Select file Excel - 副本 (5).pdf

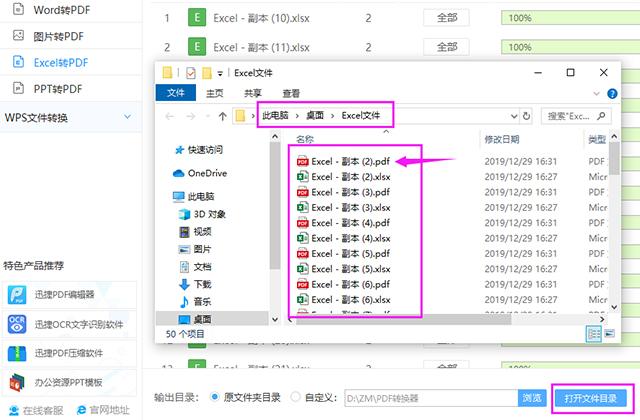tap(343, 254)
